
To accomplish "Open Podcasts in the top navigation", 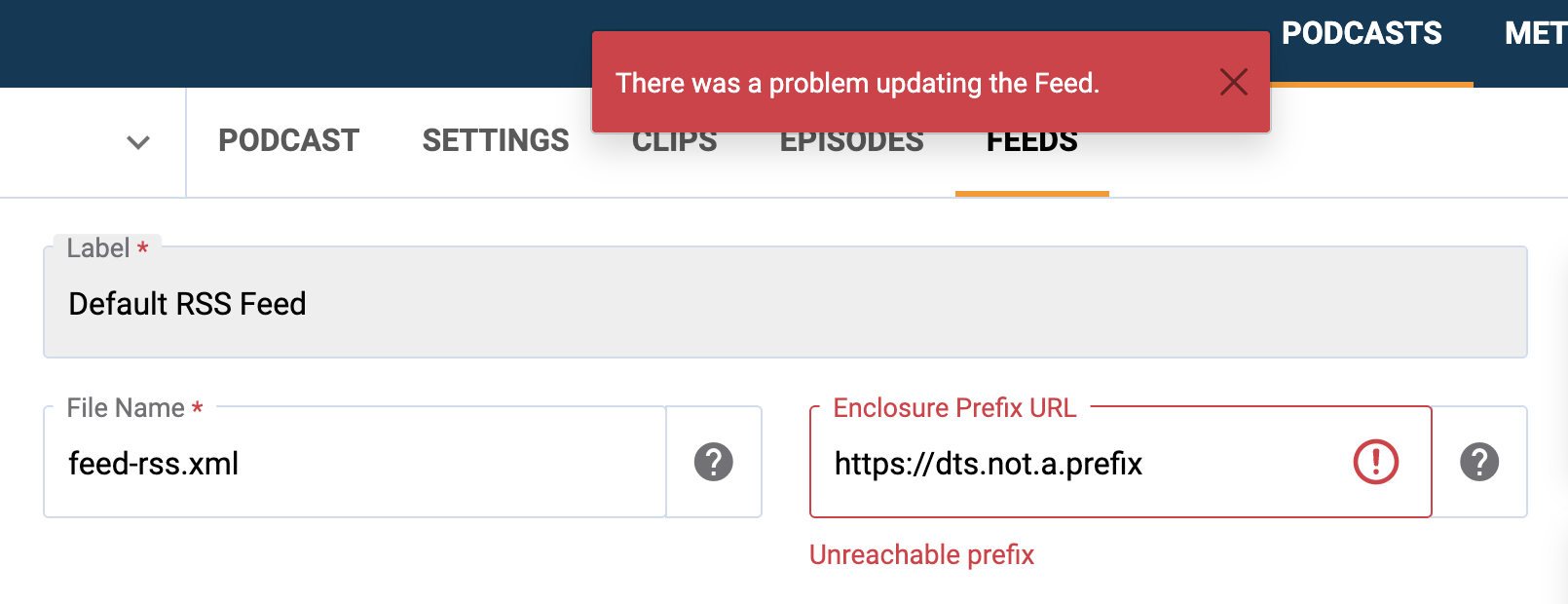I will point(1361,34).
